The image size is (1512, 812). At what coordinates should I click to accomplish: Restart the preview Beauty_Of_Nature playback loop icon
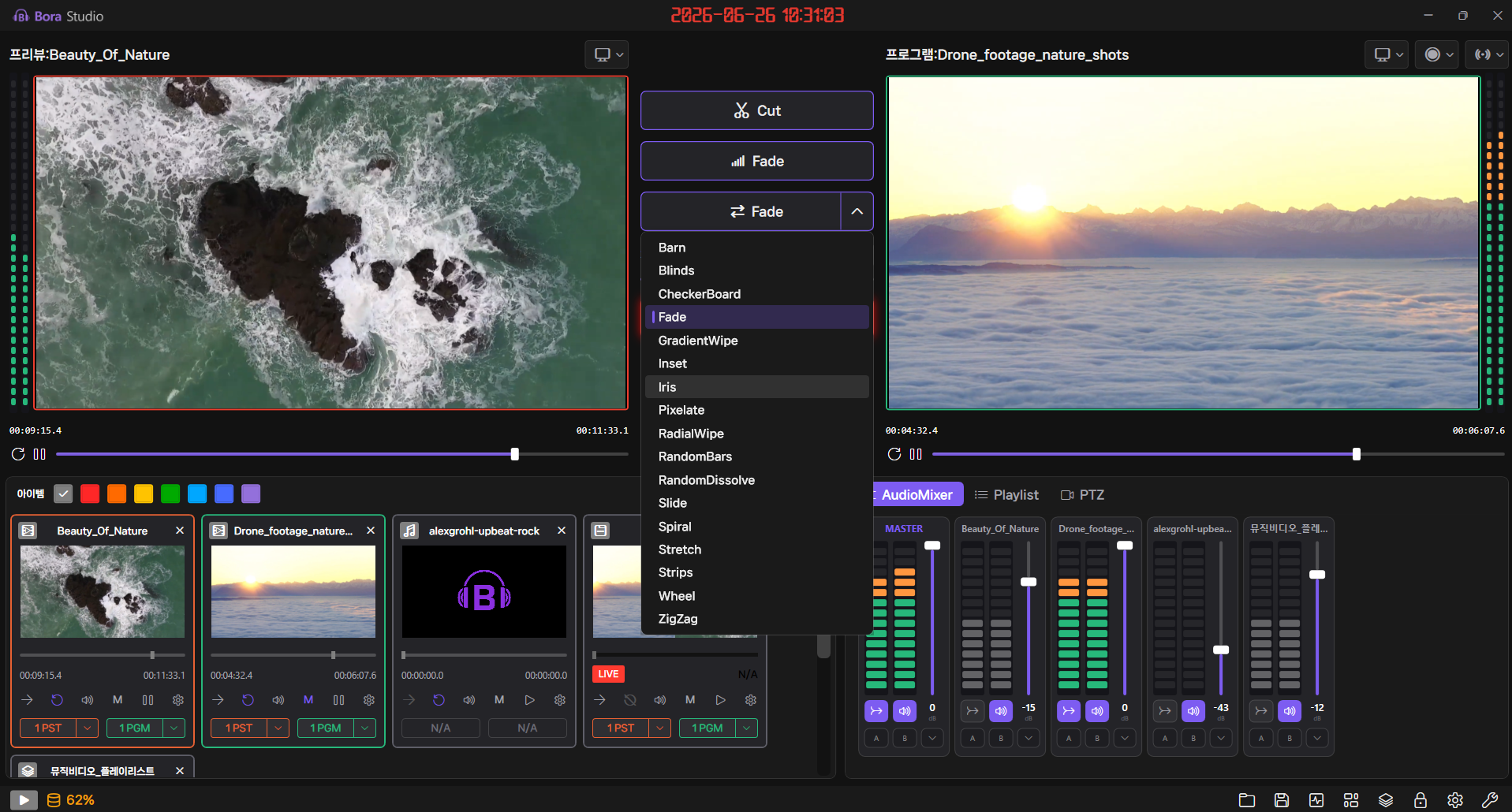tap(18, 454)
